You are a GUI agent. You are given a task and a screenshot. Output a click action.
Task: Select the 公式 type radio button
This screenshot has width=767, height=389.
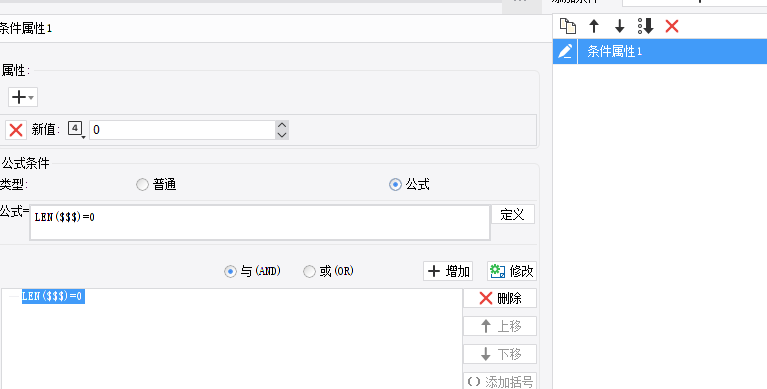coord(395,184)
